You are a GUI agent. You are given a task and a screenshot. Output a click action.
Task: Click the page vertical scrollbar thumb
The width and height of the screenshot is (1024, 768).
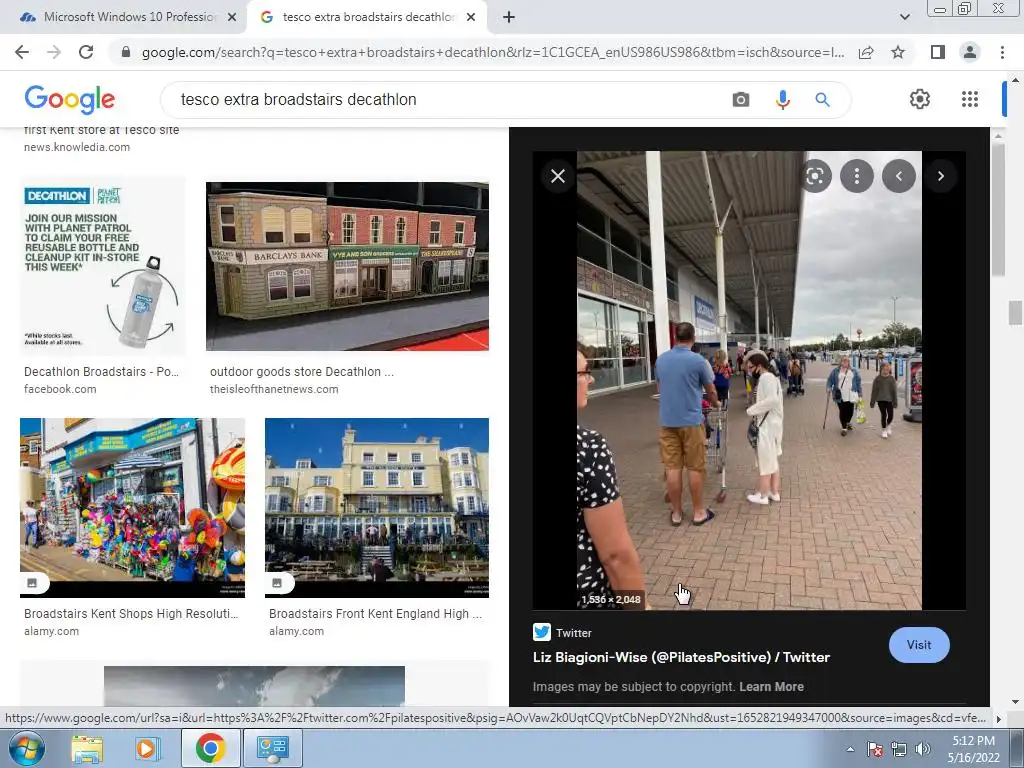pyautogui.click(x=1014, y=313)
